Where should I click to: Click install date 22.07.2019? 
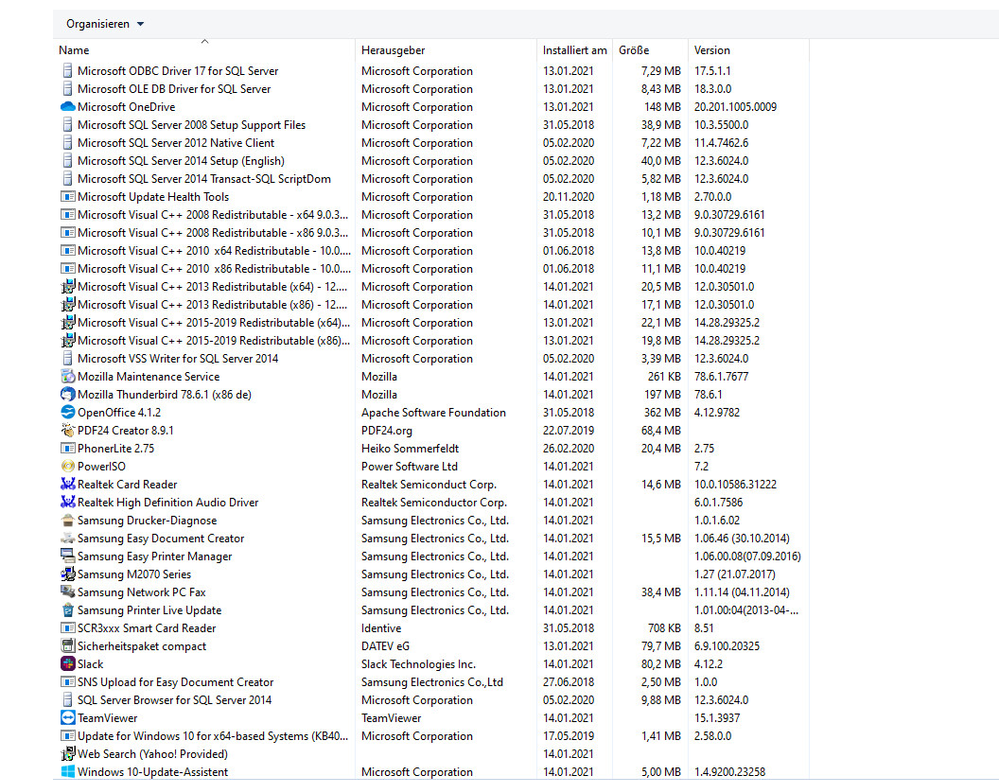pyautogui.click(x=568, y=431)
